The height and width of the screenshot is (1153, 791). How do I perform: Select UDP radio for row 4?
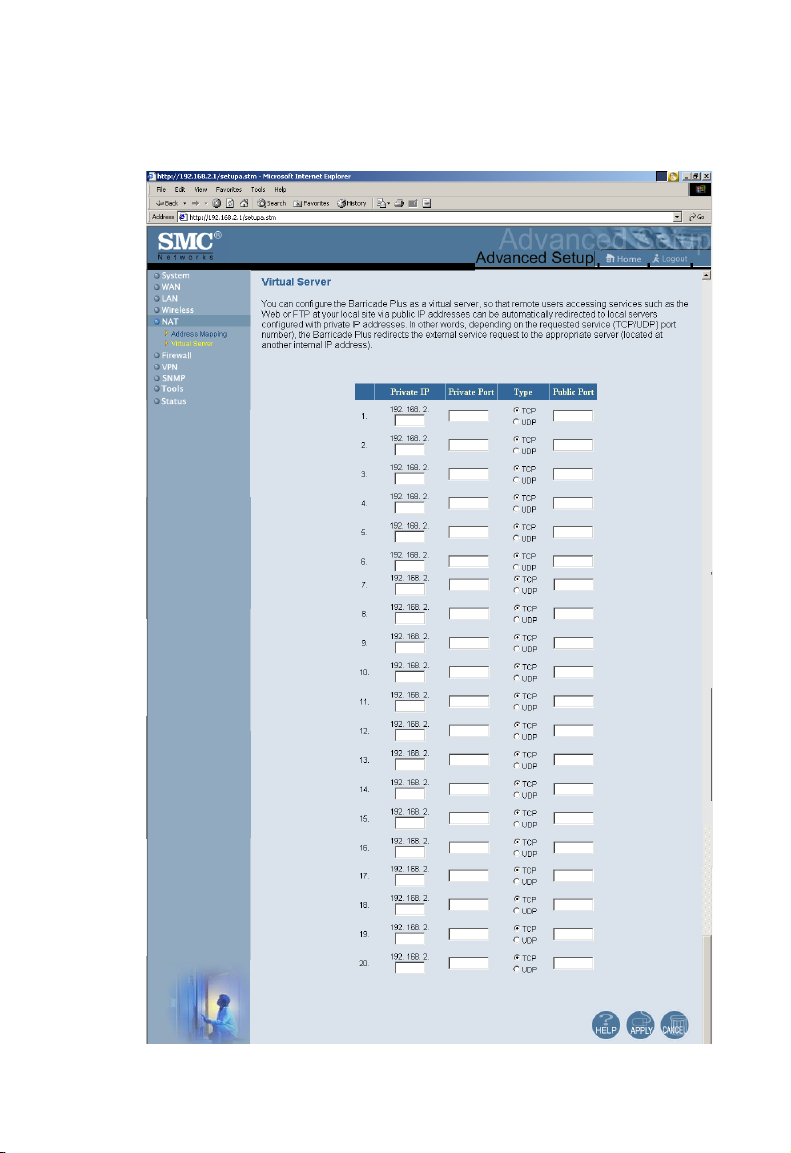coord(516,509)
